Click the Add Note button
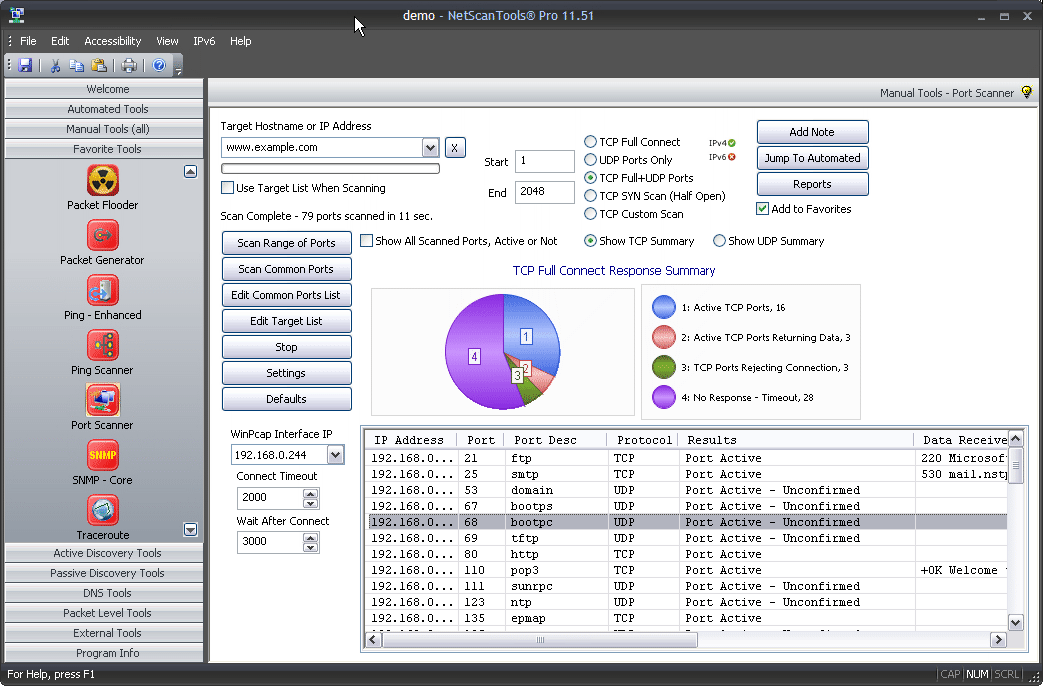Image resolution: width=1043 pixels, height=686 pixels. (x=812, y=132)
